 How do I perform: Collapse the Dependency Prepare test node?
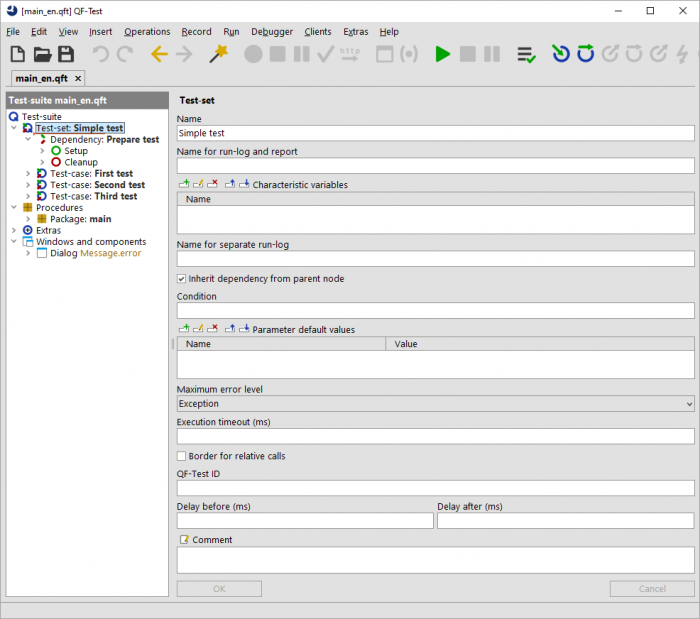[28, 139]
